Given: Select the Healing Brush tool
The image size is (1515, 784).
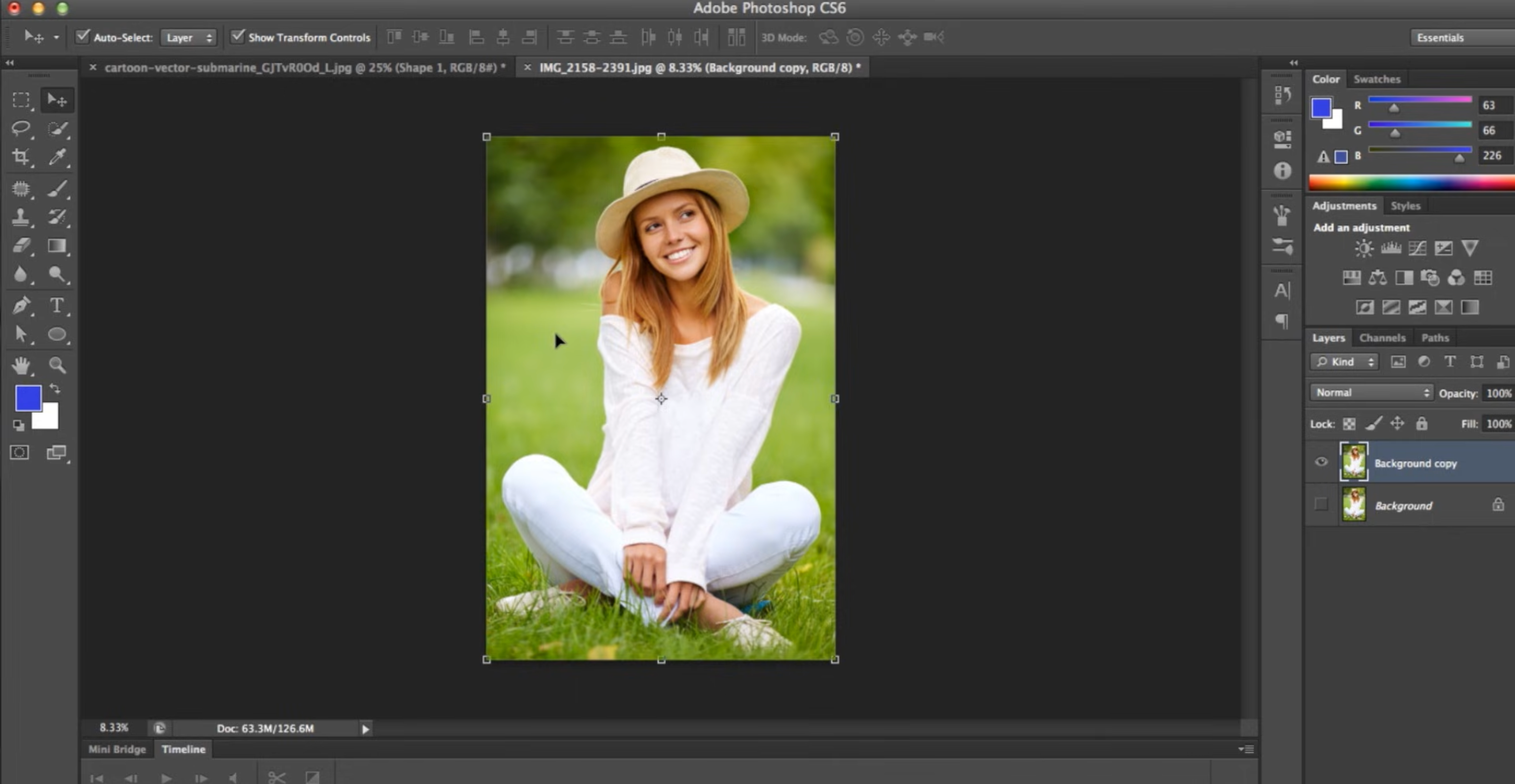Looking at the screenshot, I should coord(21,189).
